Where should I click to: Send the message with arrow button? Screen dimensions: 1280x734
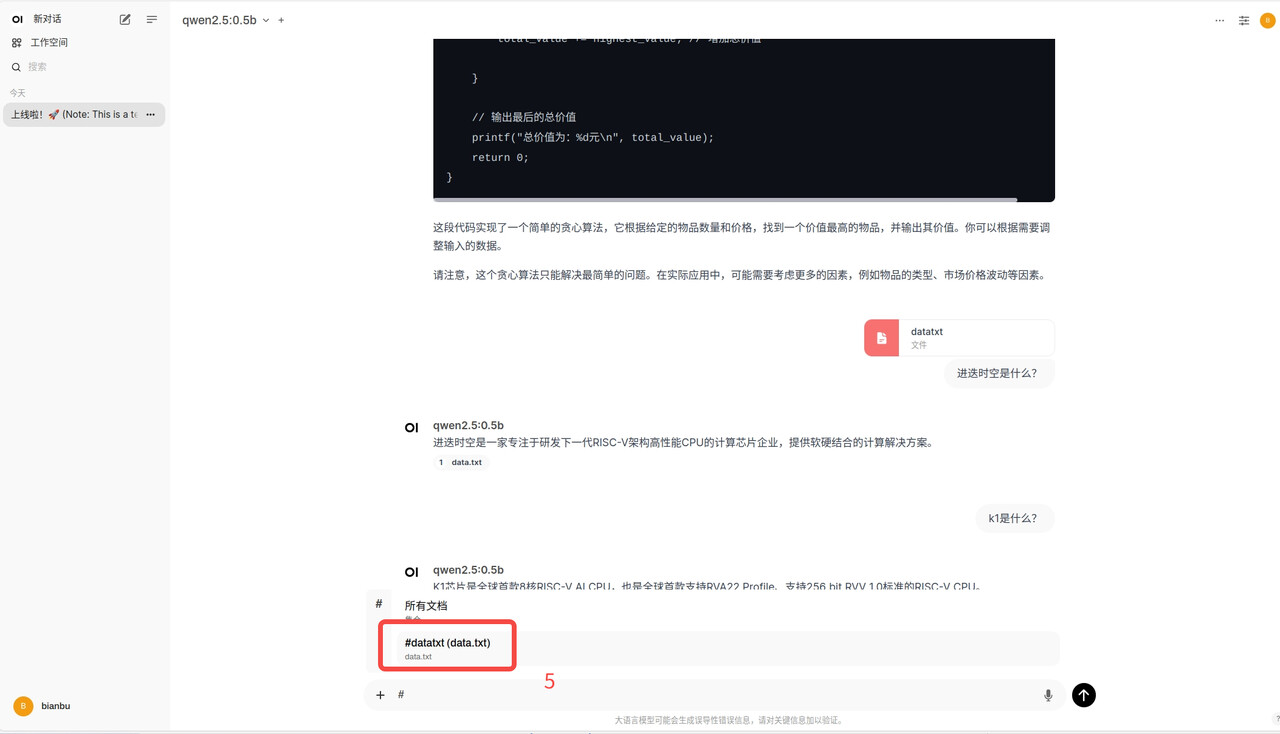(x=1084, y=695)
